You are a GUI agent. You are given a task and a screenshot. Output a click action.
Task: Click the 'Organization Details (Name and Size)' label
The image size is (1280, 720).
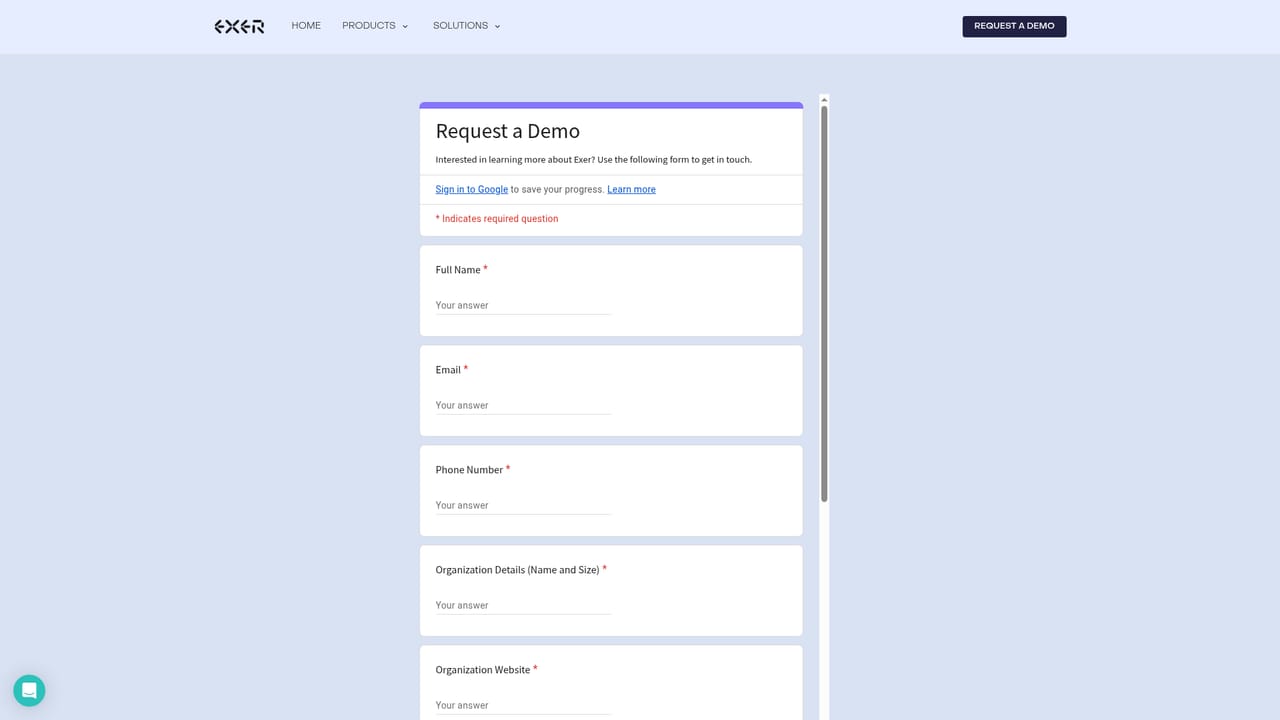click(x=517, y=570)
